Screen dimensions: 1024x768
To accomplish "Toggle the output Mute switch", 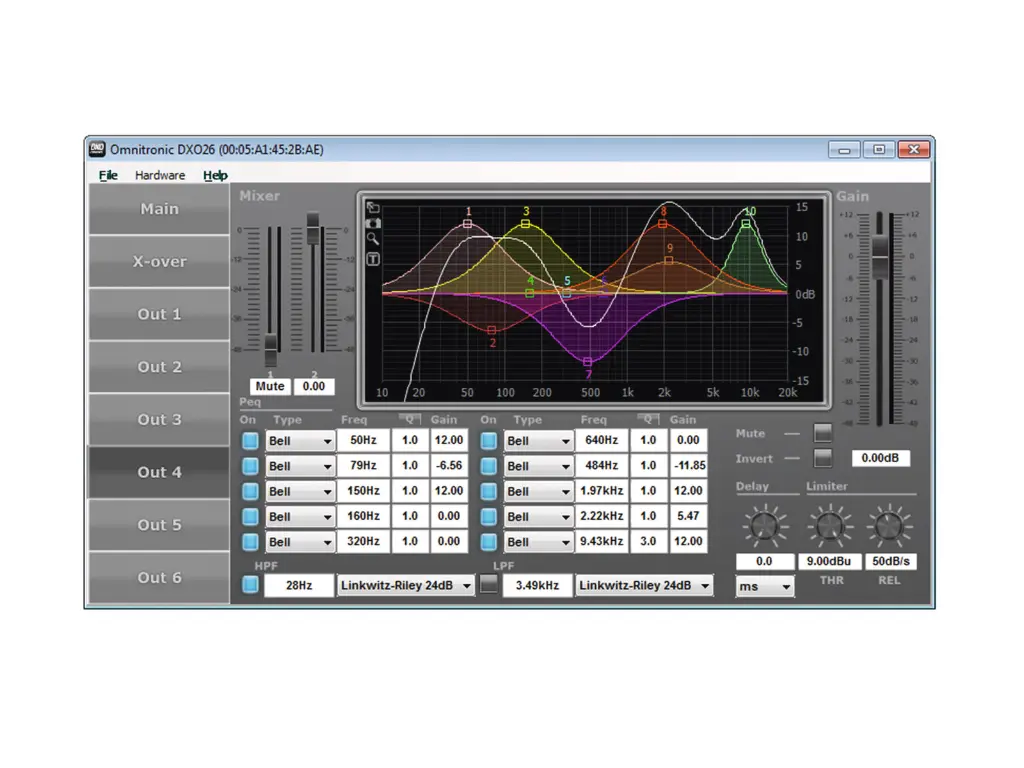I will (822, 433).
